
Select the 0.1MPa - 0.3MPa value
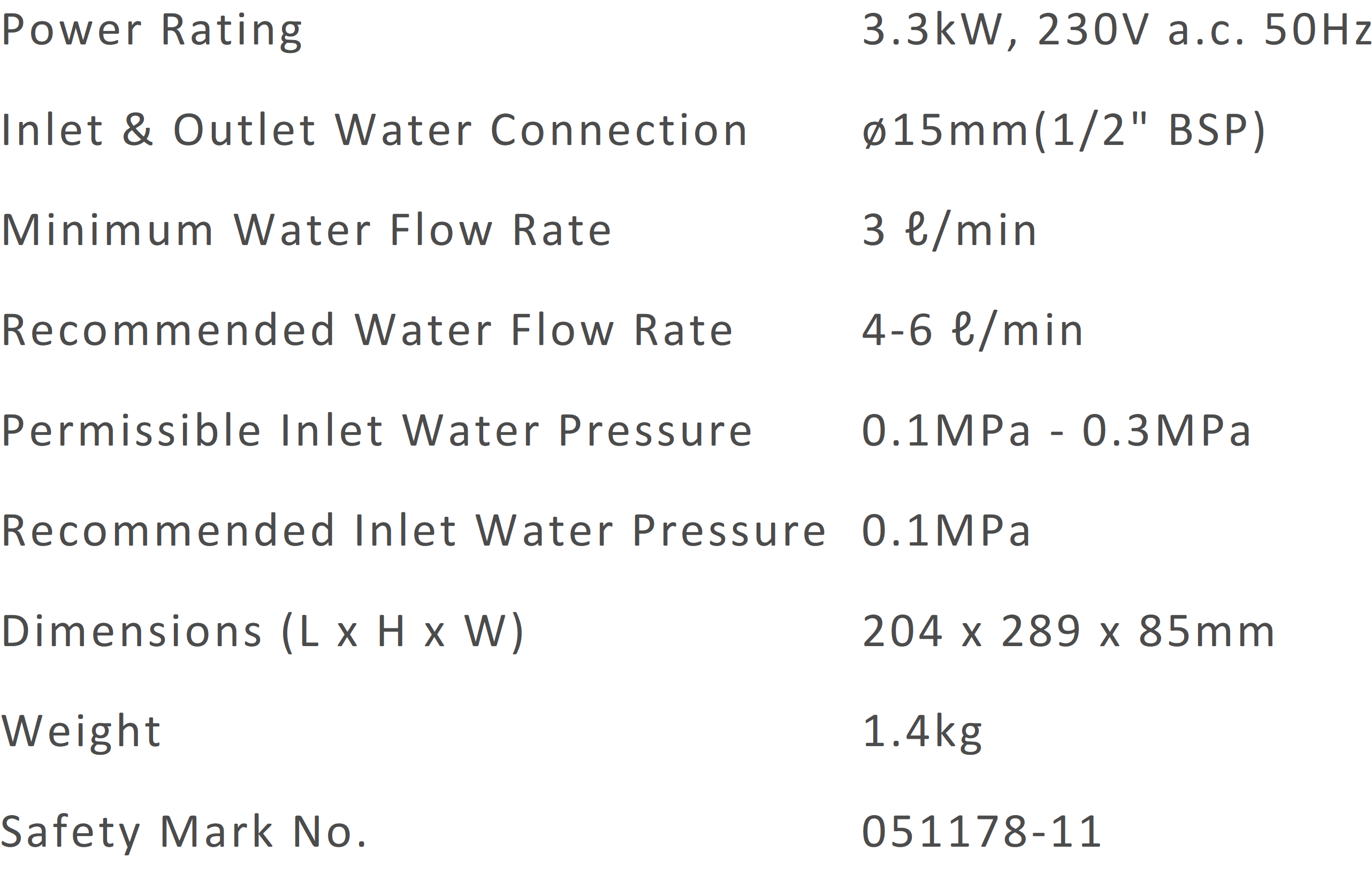click(x=1056, y=431)
